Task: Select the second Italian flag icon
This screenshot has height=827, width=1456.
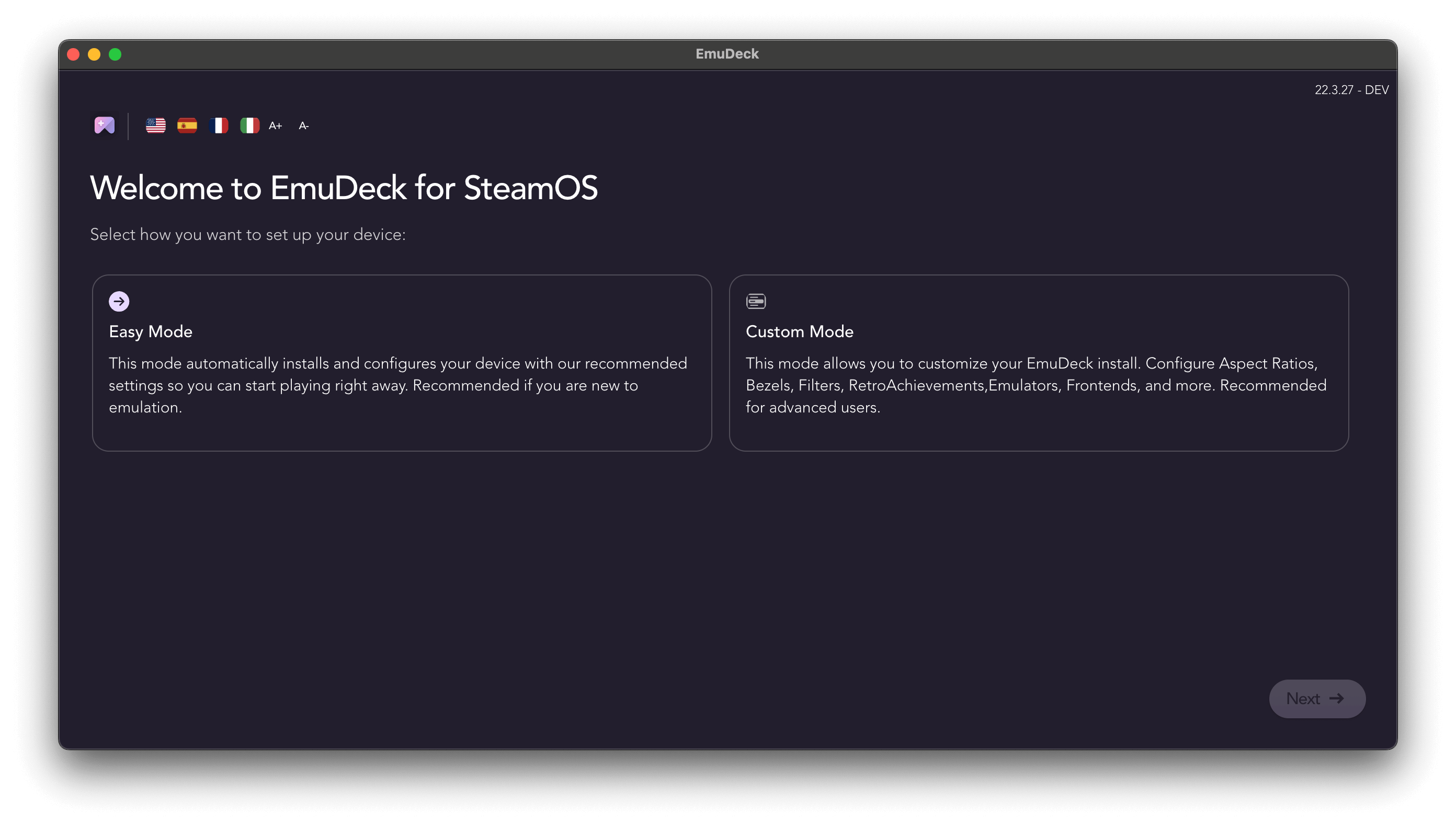Action: pyautogui.click(x=248, y=125)
